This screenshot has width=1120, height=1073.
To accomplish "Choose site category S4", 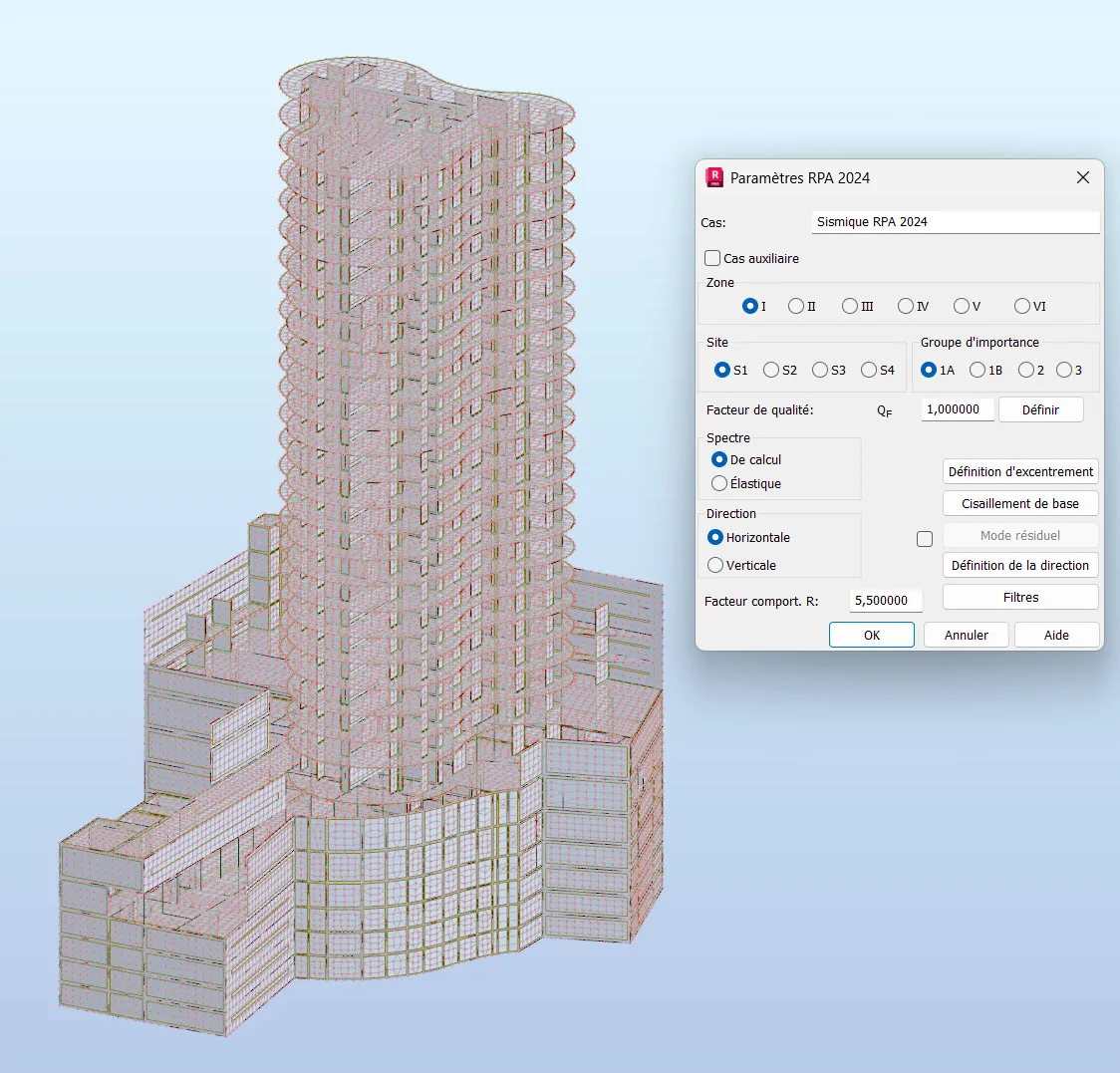I will [x=869, y=370].
